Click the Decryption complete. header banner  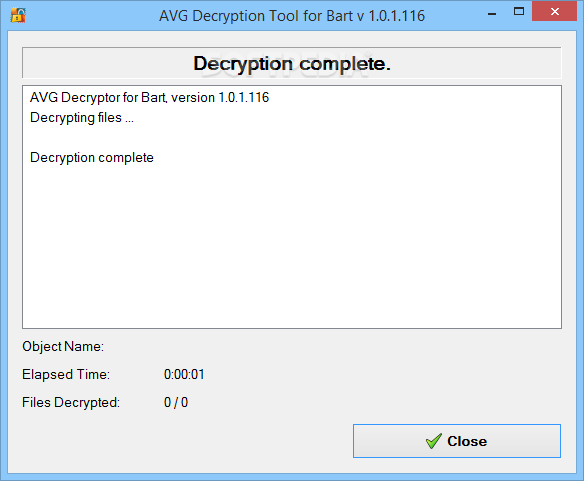292,63
